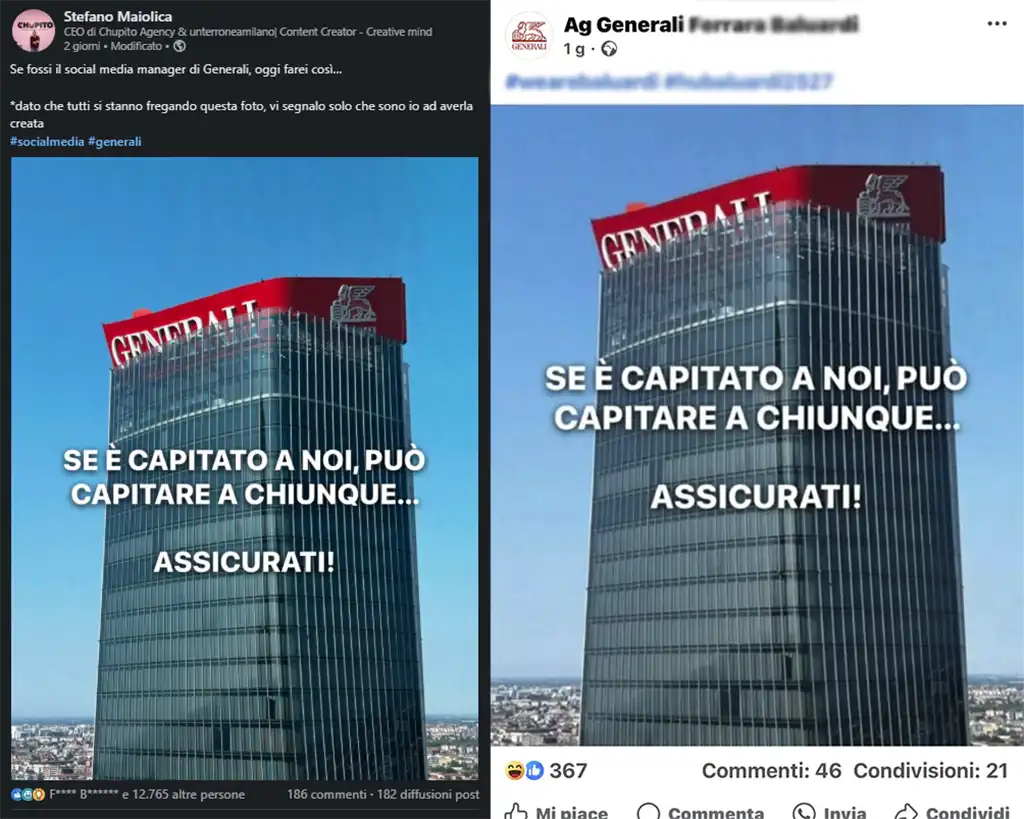Open Commenti: 46 on the Facebook post
Screen dimensions: 1024x819
(771, 771)
